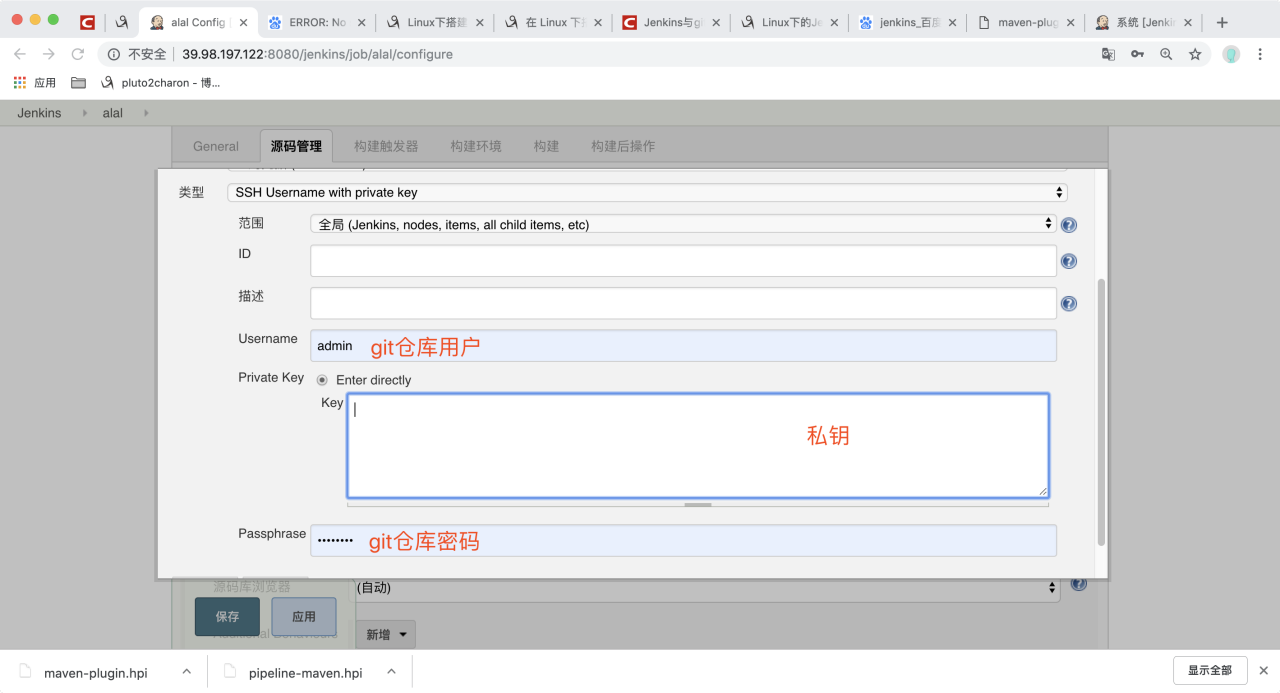Open the bookmarks folder icon

78,83
